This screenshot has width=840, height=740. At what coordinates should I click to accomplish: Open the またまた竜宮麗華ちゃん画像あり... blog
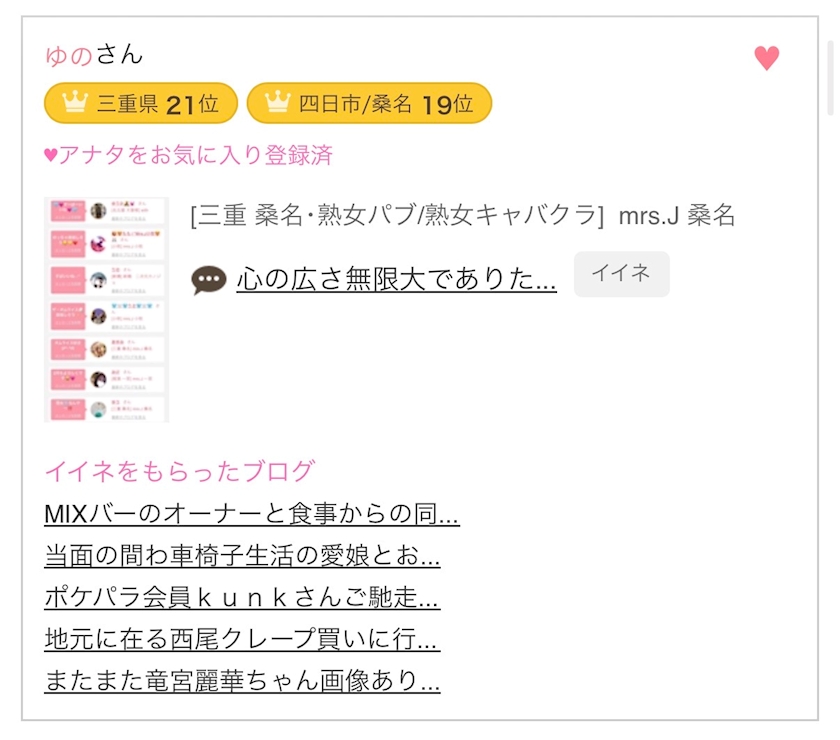pos(242,681)
